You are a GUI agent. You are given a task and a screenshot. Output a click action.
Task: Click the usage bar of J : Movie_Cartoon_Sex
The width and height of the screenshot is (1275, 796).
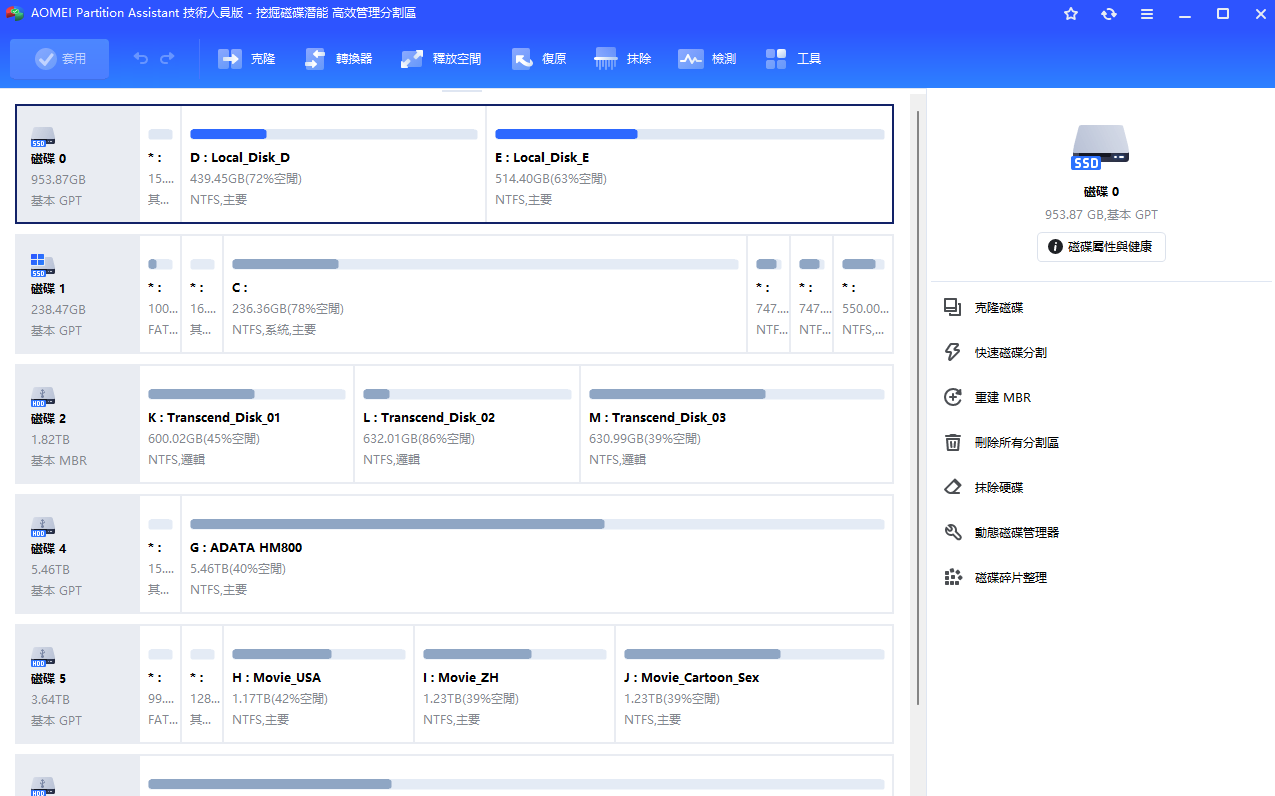pyautogui.click(x=754, y=654)
